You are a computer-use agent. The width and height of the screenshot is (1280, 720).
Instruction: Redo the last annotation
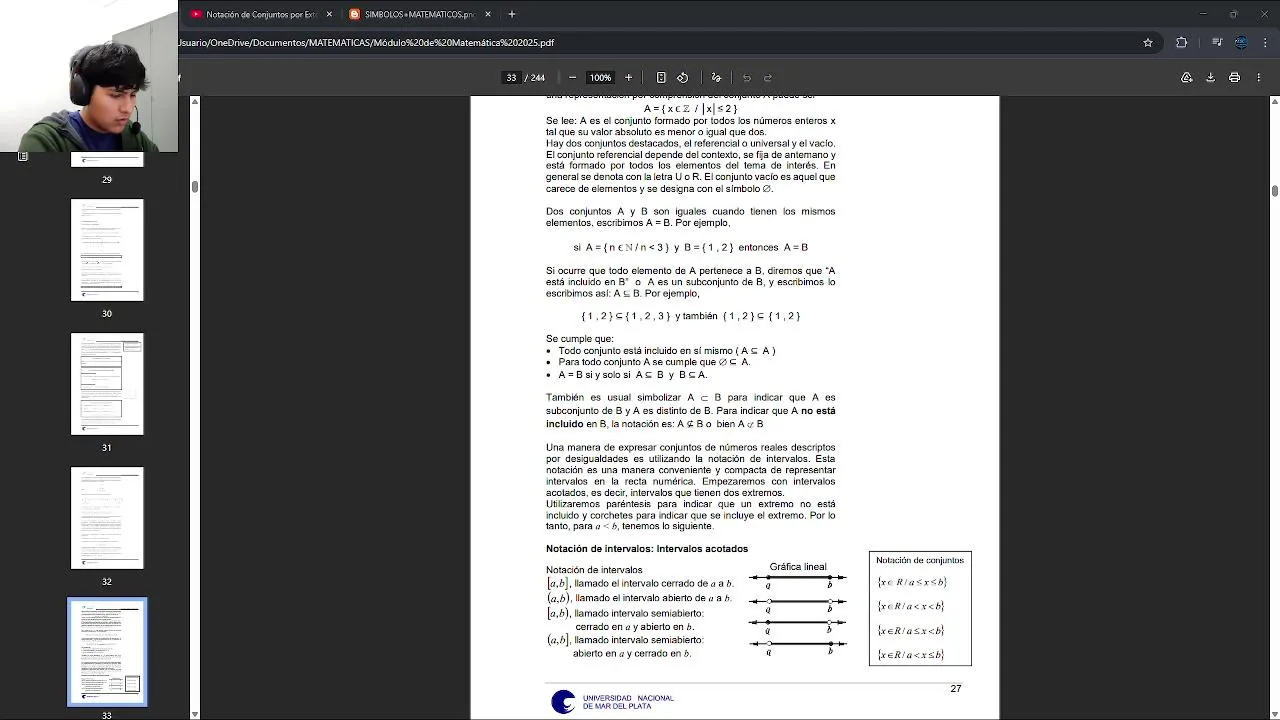coord(768,77)
